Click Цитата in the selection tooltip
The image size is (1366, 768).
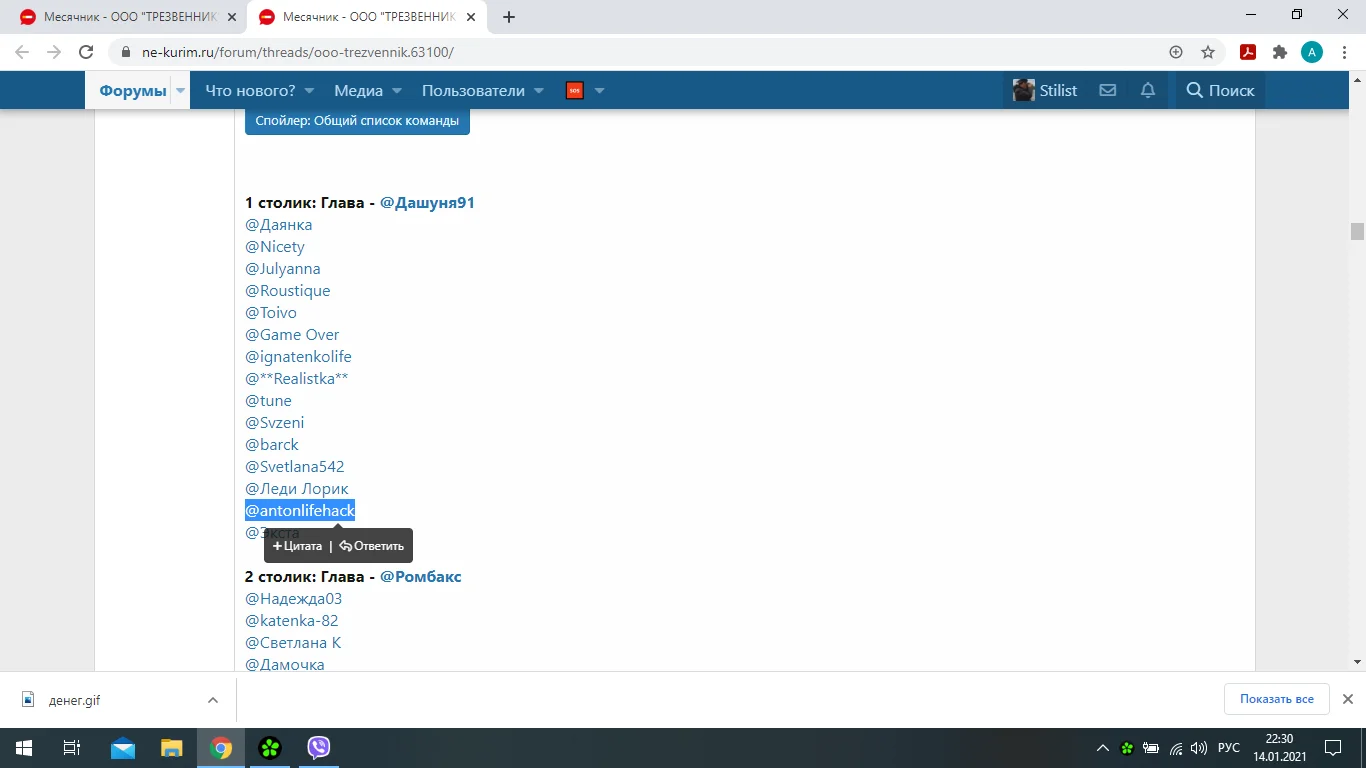(297, 546)
